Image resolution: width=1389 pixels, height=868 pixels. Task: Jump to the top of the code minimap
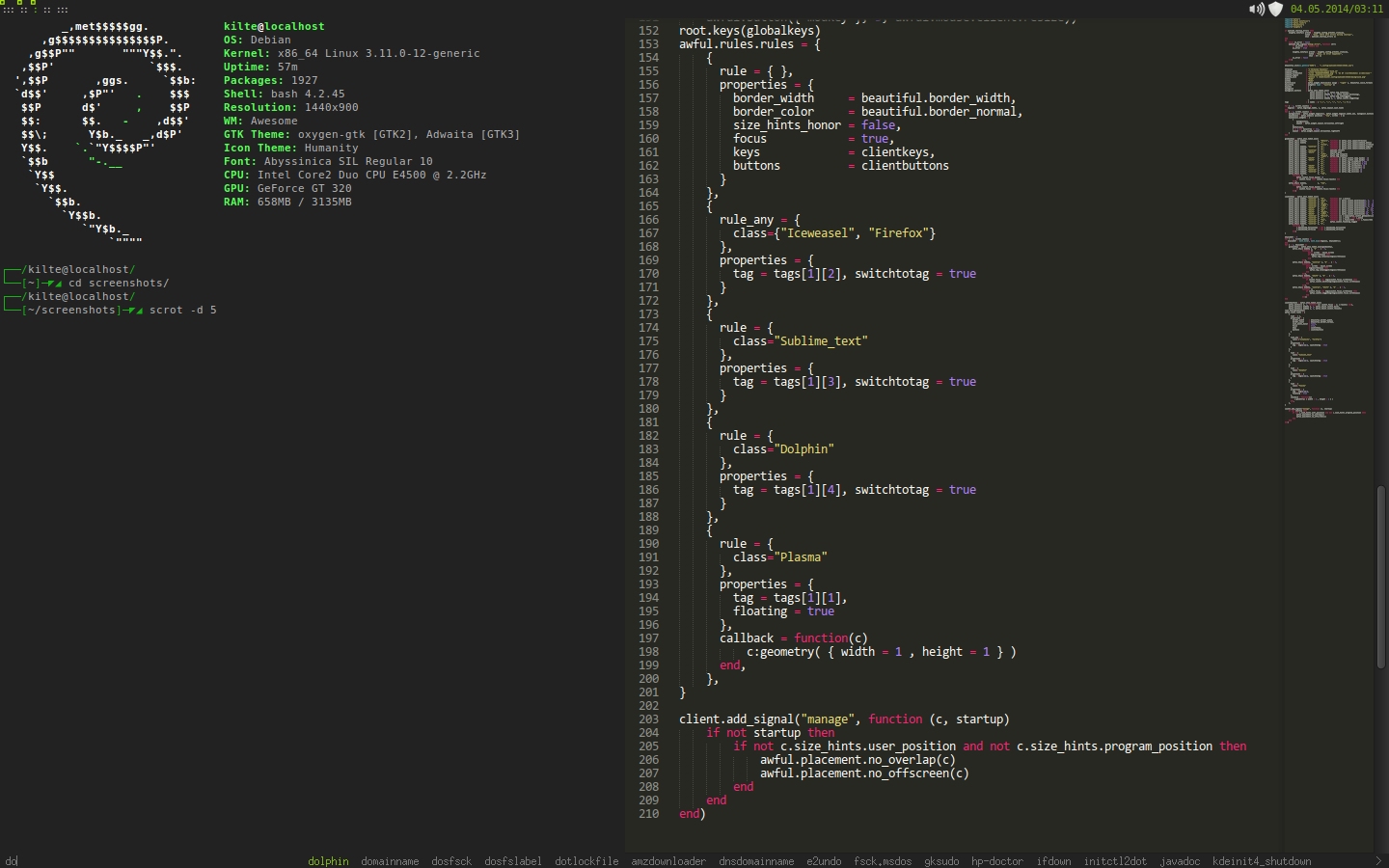click(x=1327, y=23)
